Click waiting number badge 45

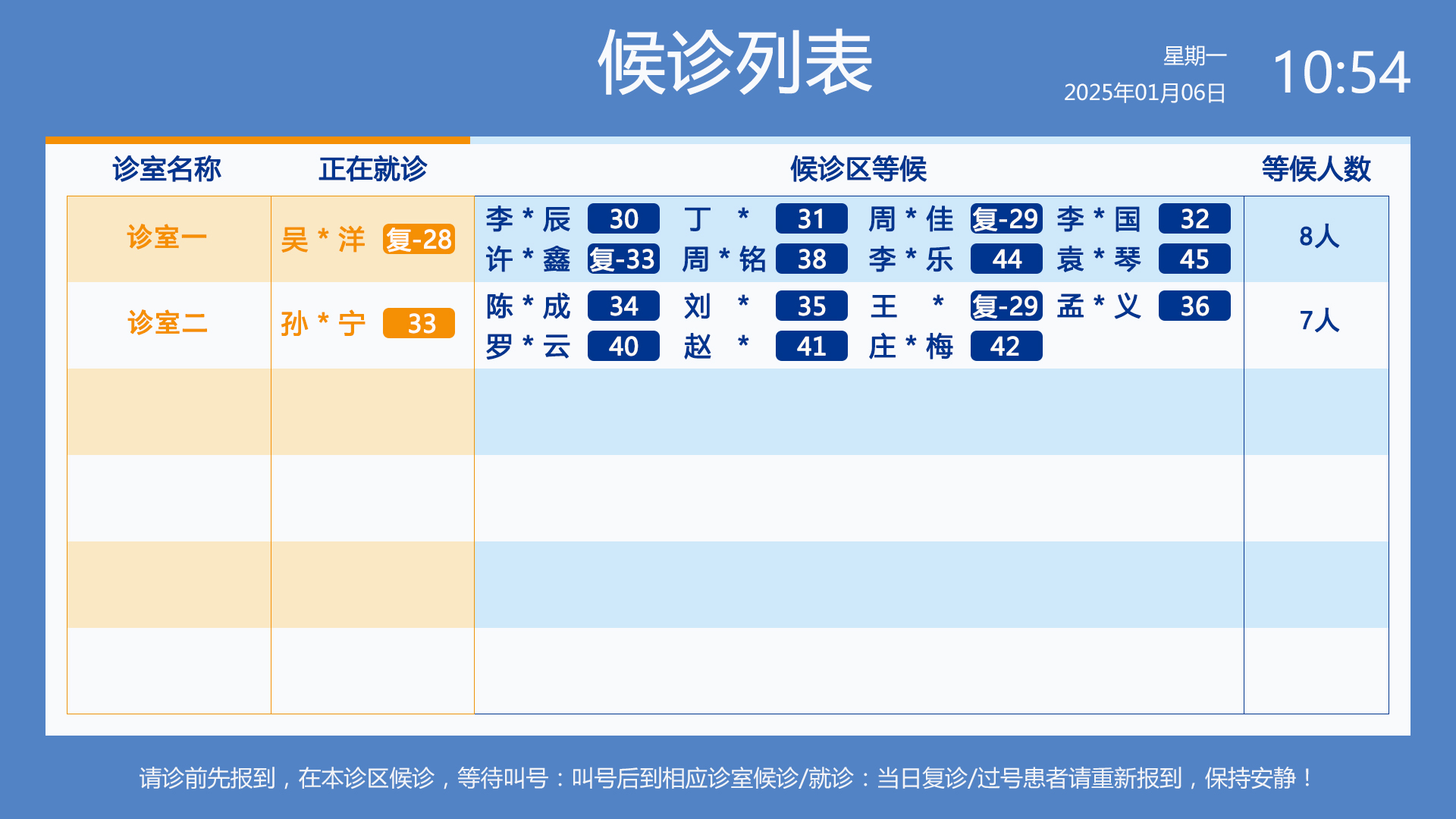(x=1194, y=259)
